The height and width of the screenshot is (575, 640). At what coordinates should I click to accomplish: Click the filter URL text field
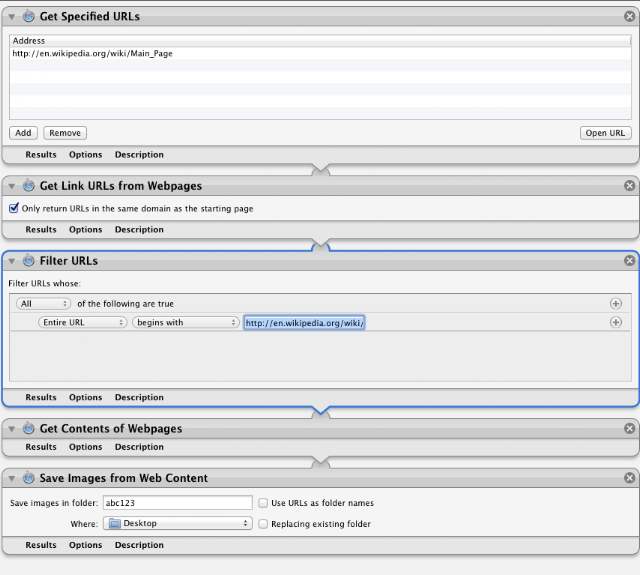(x=304, y=323)
